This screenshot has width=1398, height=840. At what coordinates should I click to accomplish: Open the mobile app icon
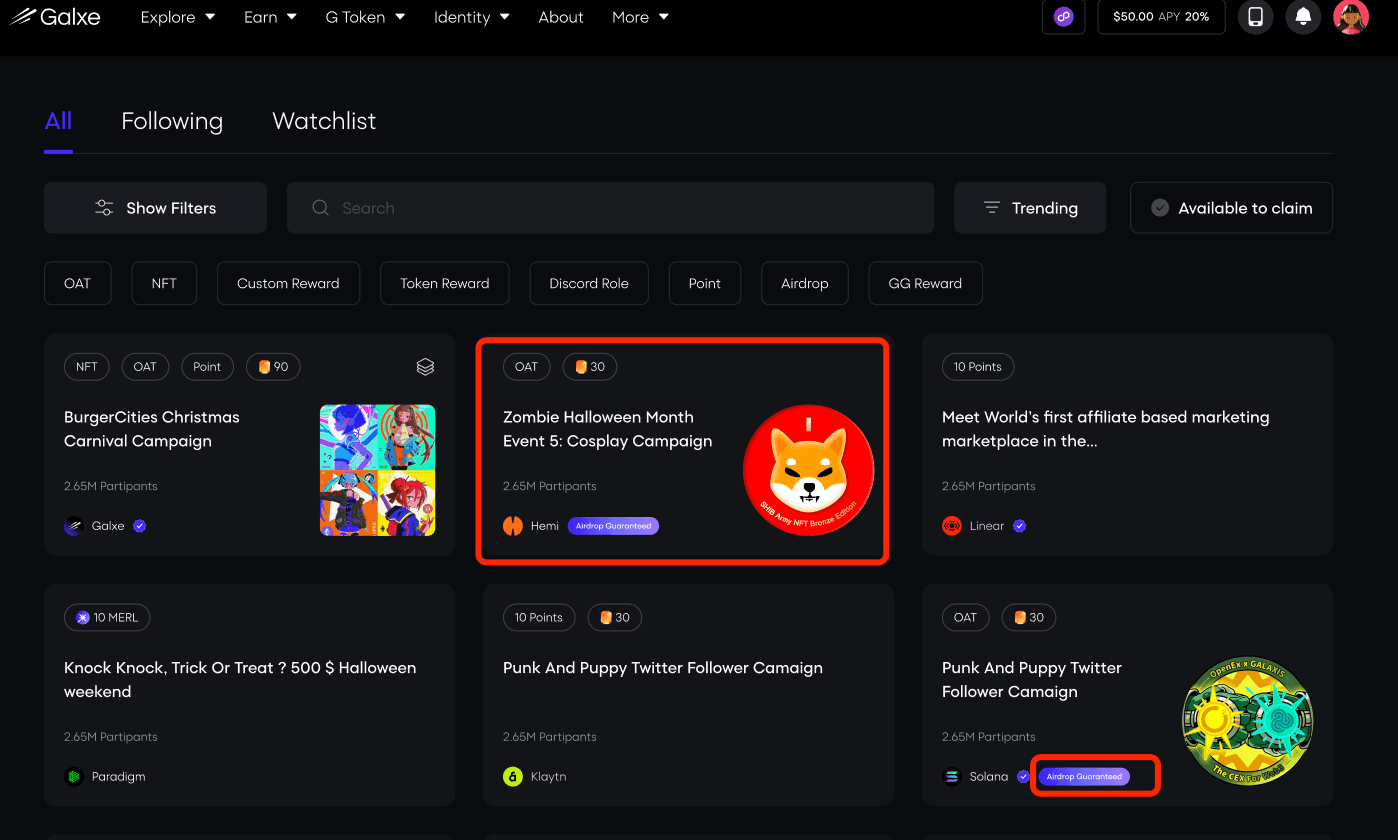coord(1255,17)
